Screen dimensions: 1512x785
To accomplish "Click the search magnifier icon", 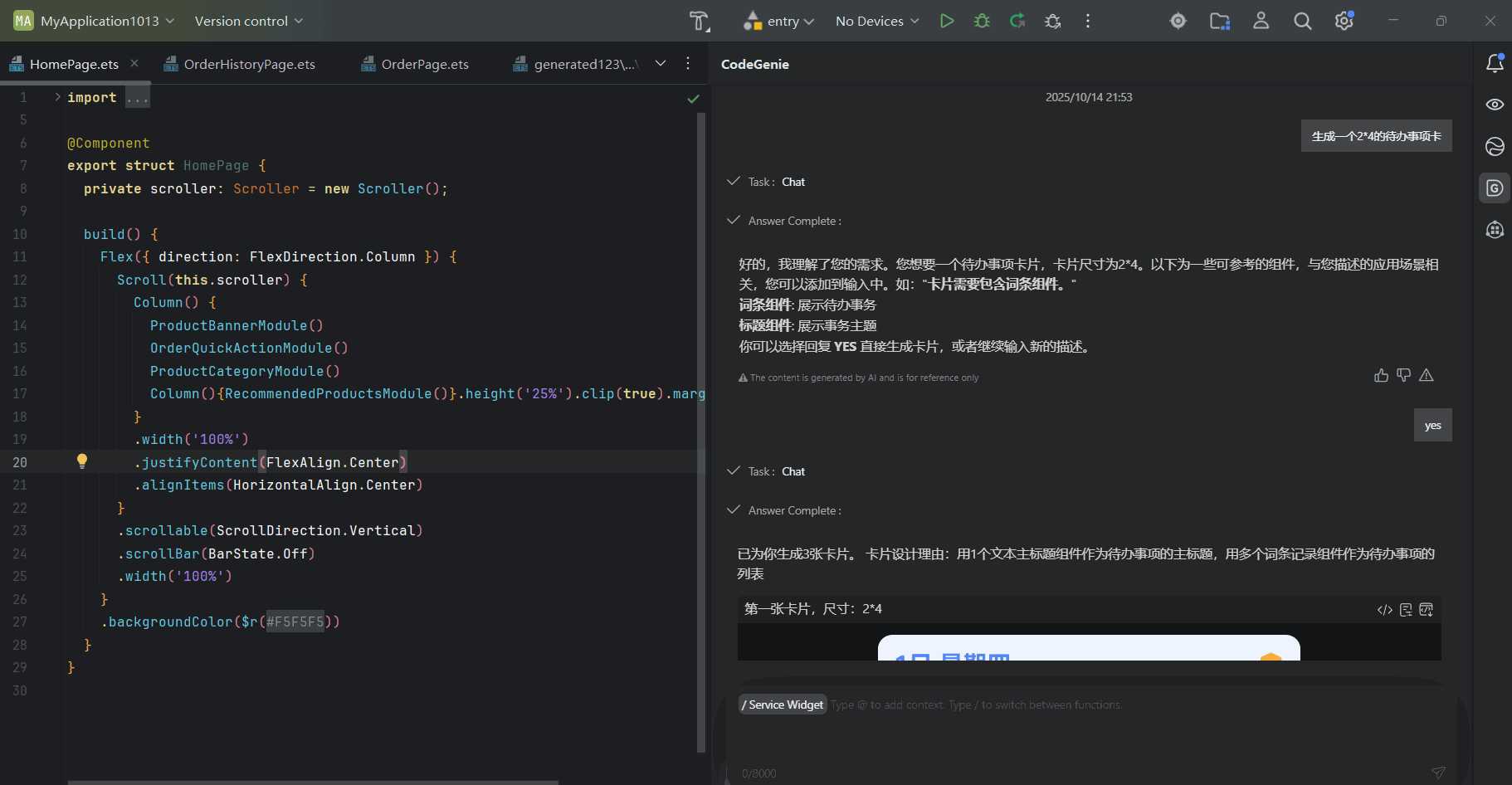I will 1302,21.
